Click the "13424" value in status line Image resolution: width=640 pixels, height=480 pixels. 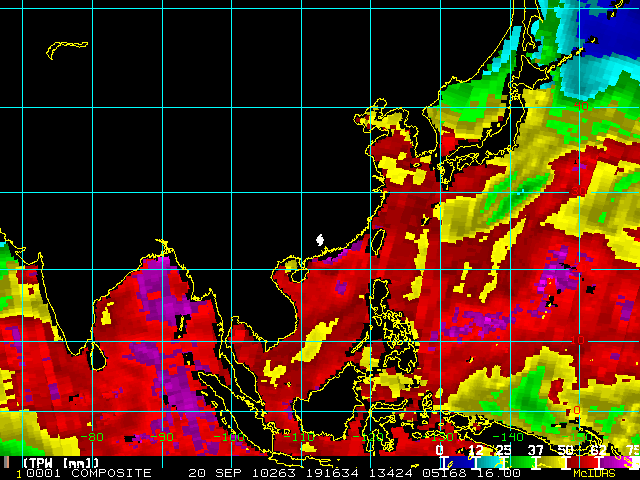click(391, 473)
